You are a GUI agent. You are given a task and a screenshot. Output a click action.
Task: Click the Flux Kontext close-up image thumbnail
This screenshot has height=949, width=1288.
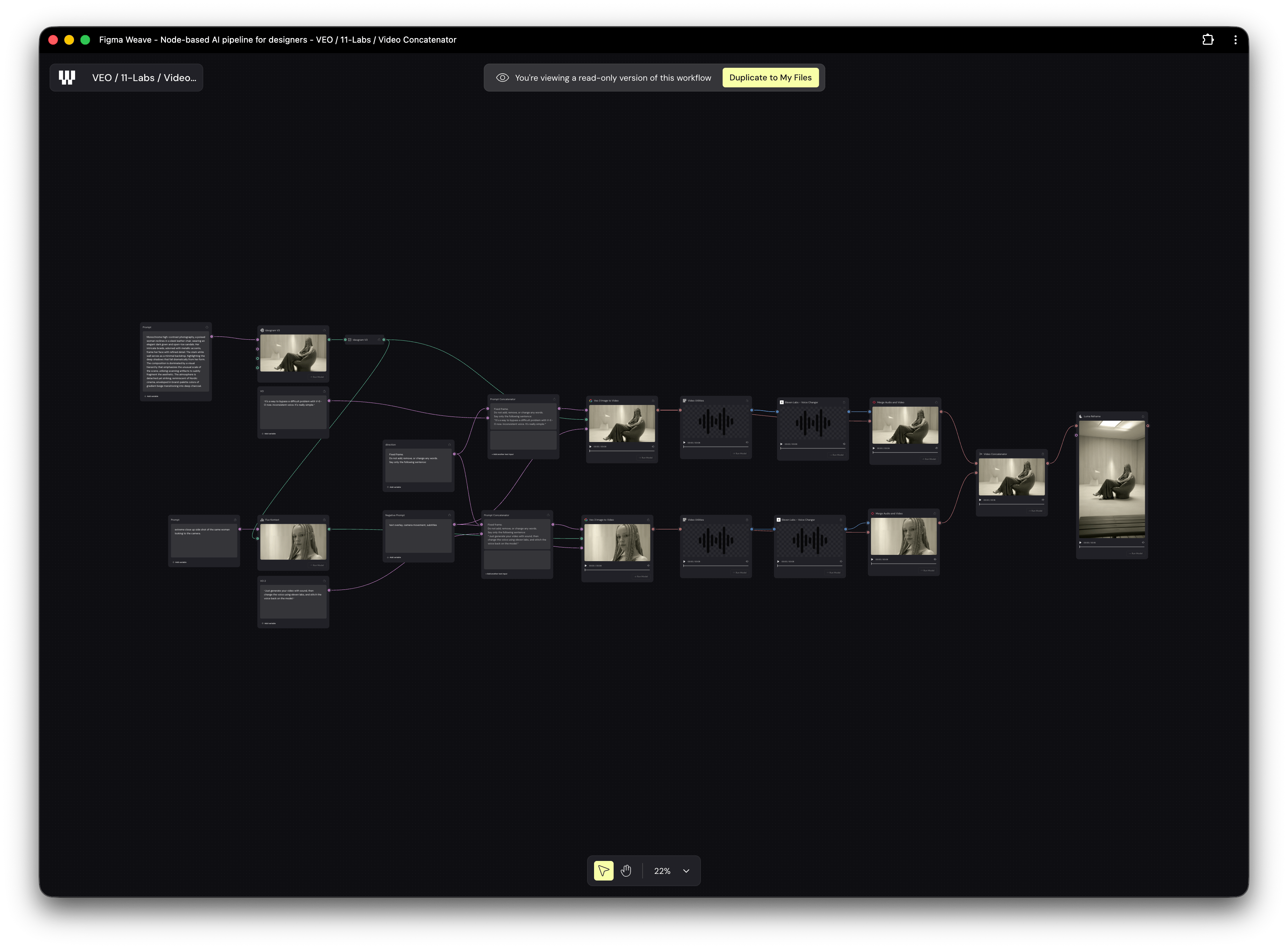(293, 541)
